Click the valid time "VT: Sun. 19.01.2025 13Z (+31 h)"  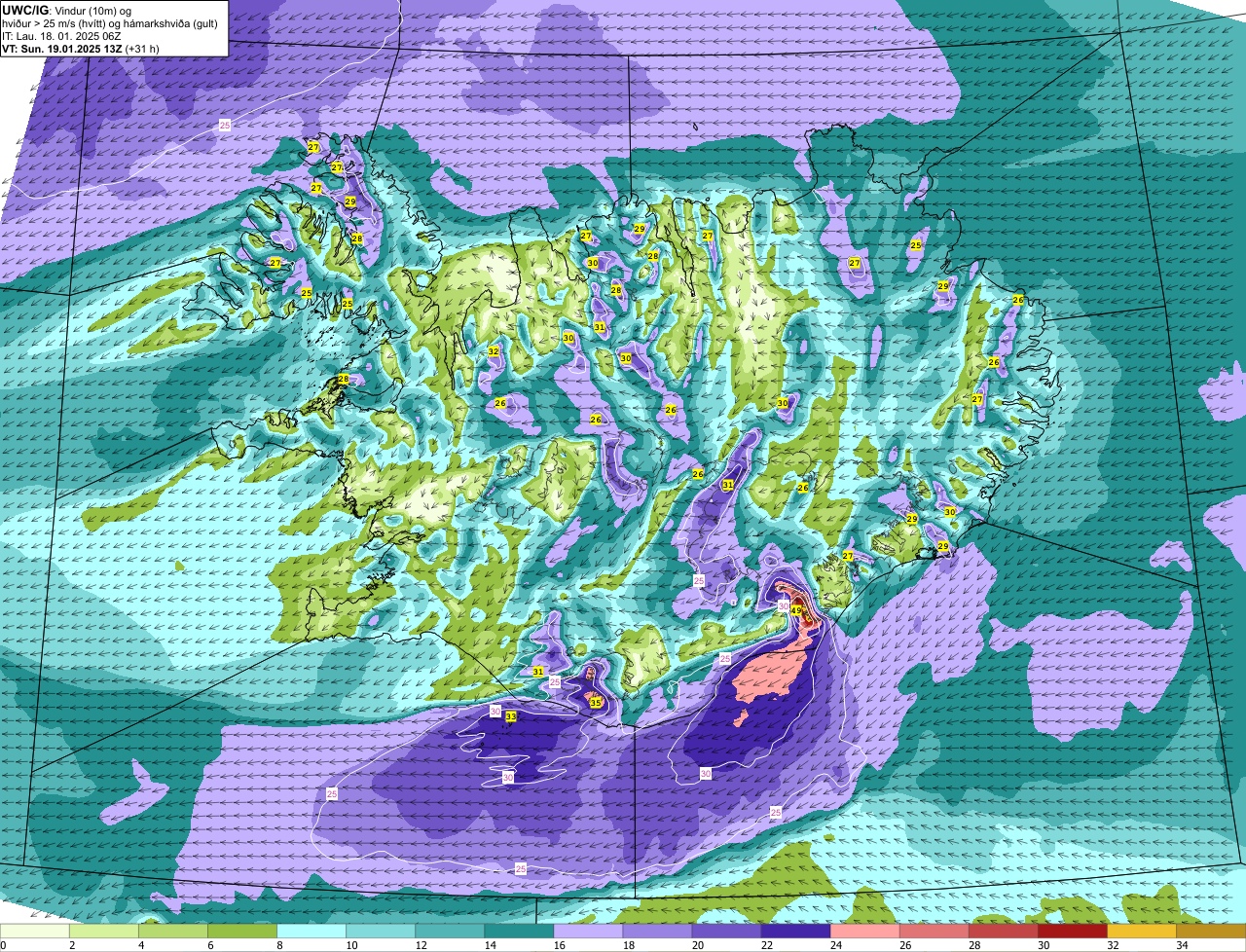click(81, 49)
